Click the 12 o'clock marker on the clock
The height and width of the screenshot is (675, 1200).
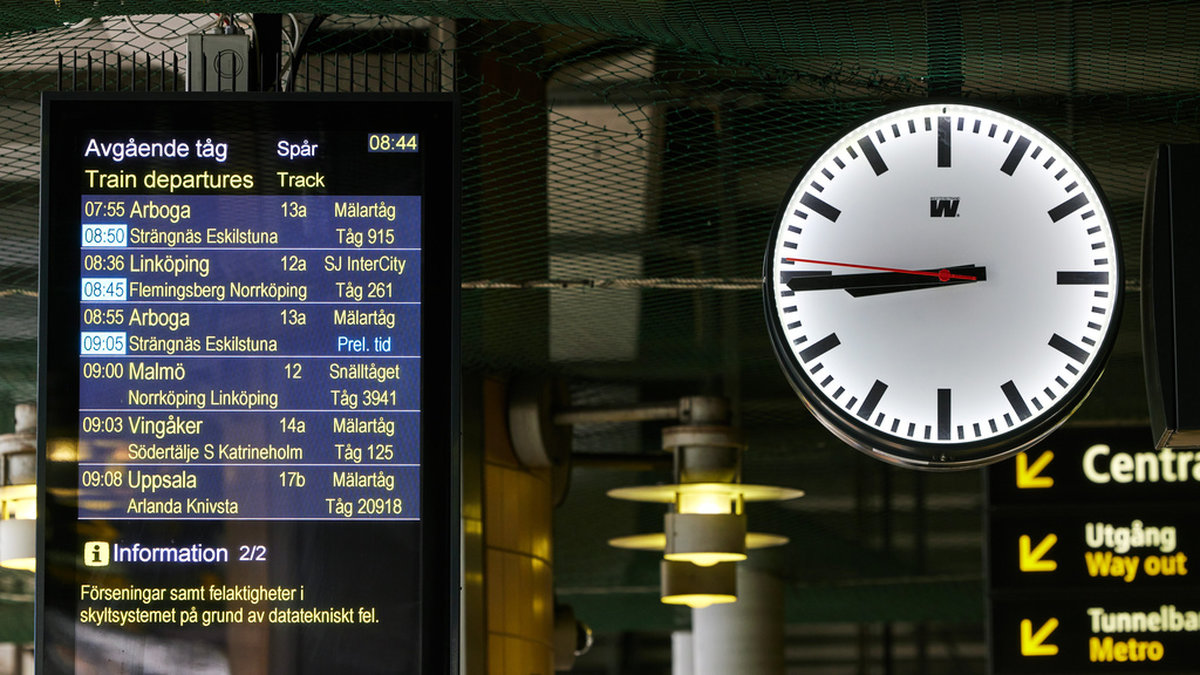tap(944, 141)
